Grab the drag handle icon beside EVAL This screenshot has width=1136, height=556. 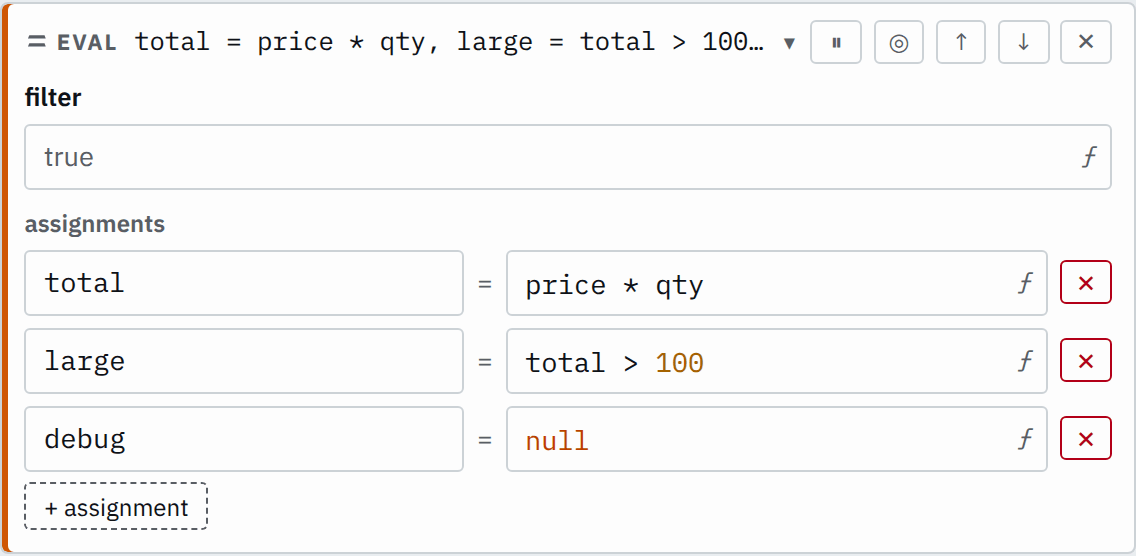(x=36, y=42)
